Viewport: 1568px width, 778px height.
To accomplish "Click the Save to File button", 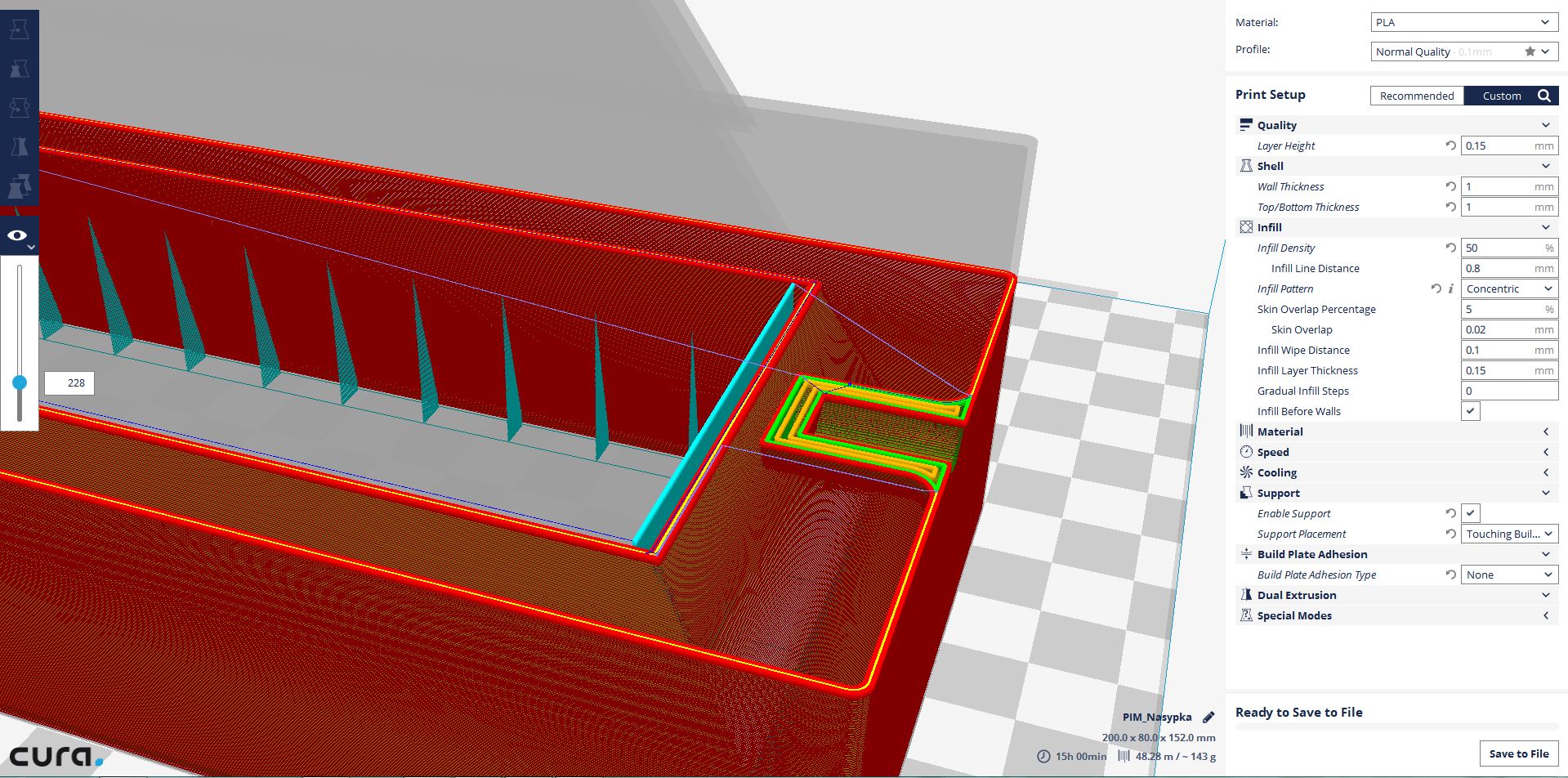I will click(1518, 753).
